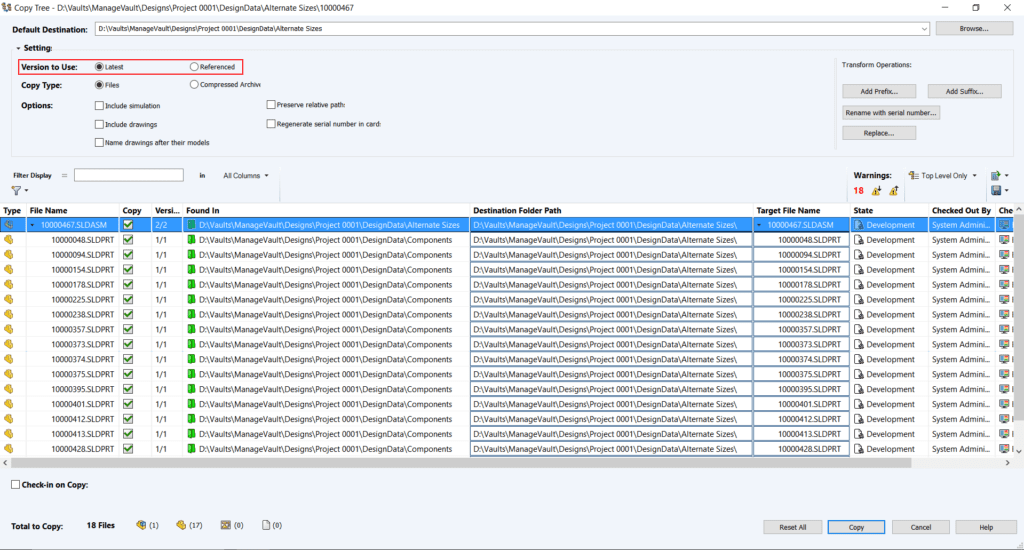1024x550 pixels.
Task: Uncheck Copy box for 10000094.SLDPRT
Action: 127,255
